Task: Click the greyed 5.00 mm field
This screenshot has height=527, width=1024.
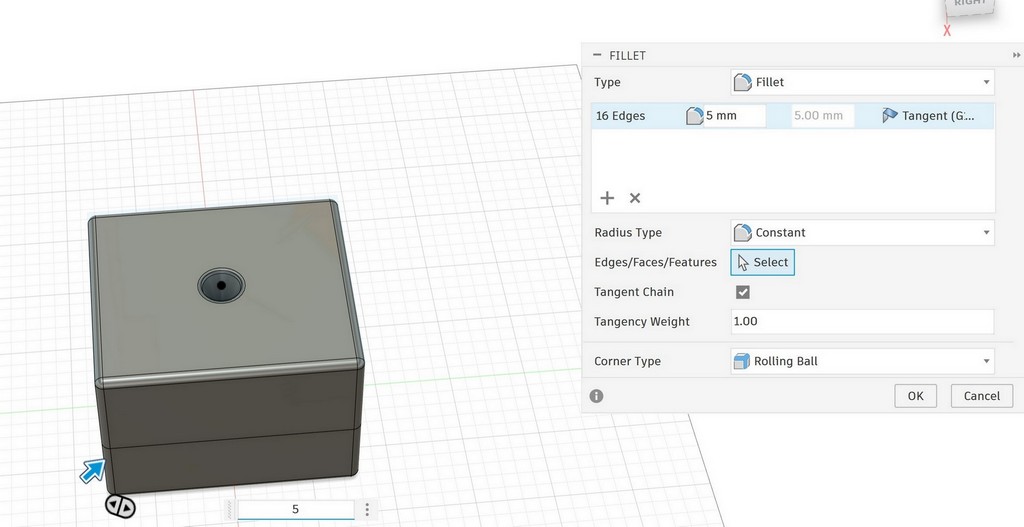Action: coord(822,116)
